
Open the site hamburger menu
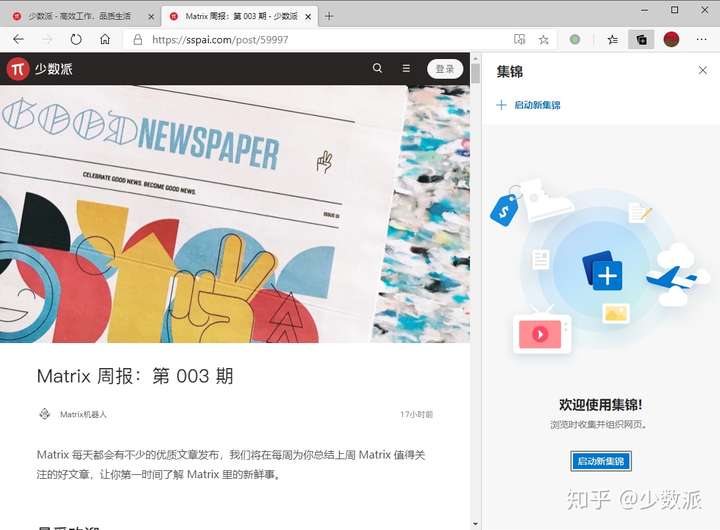(x=406, y=68)
